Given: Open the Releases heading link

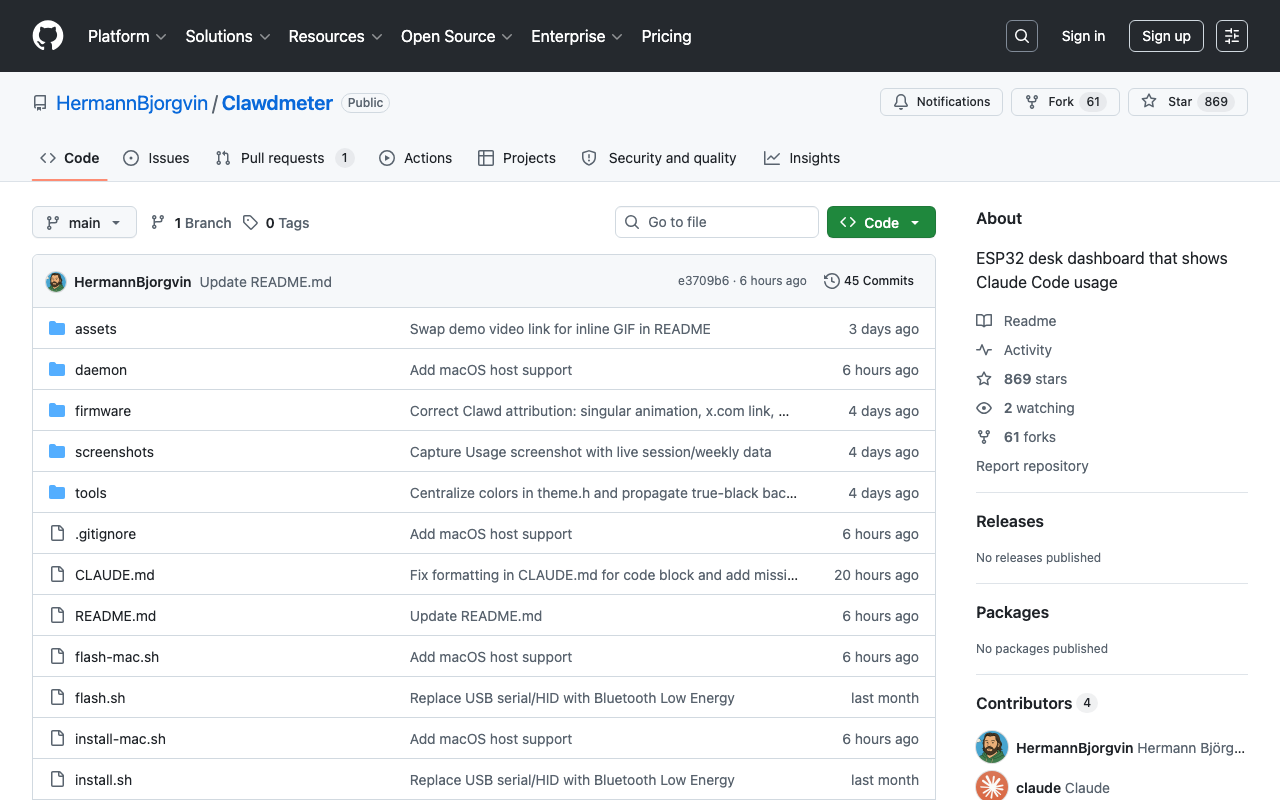Looking at the screenshot, I should [x=1010, y=521].
